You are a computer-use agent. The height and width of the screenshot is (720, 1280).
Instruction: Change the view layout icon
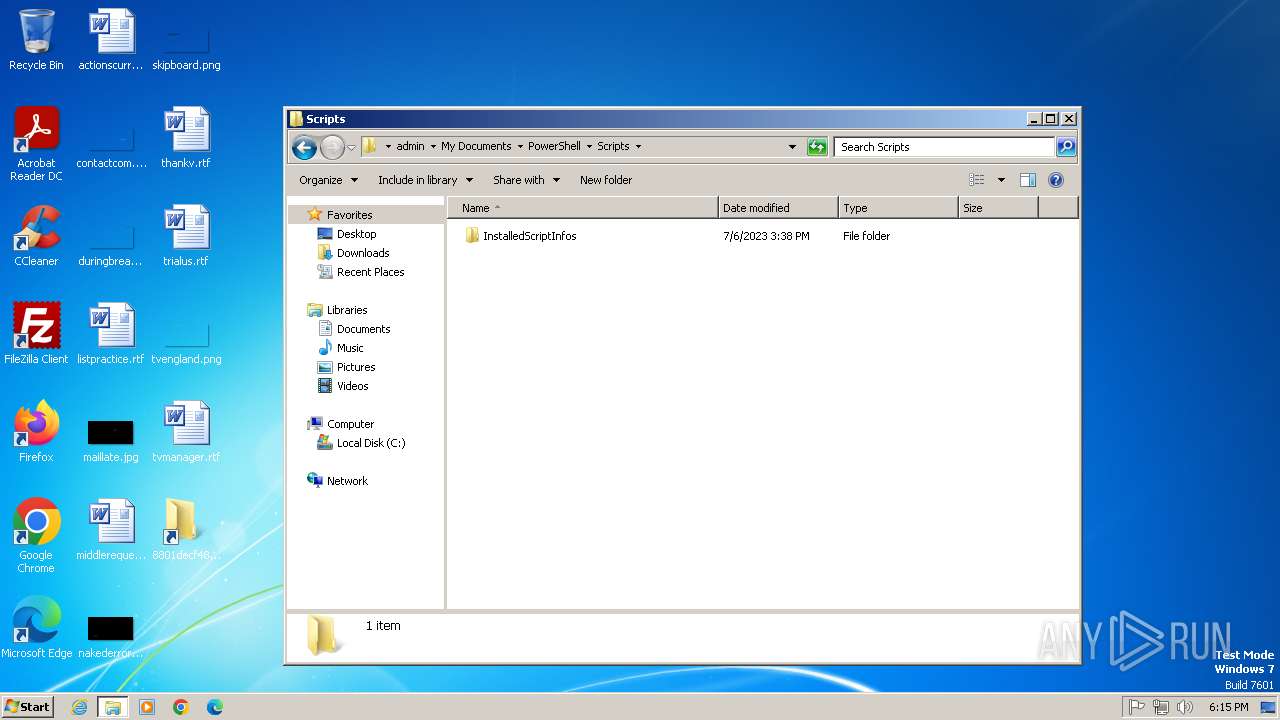point(977,180)
